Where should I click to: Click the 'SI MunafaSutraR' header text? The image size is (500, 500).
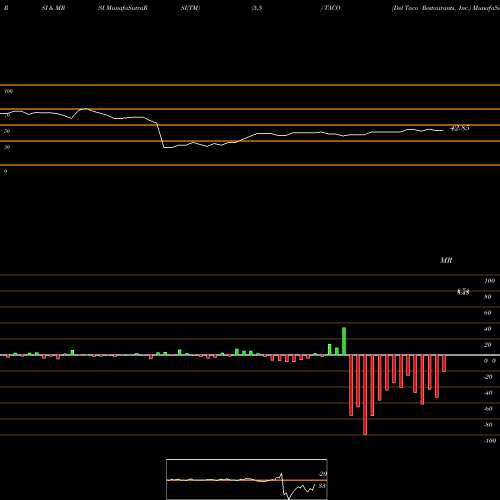coord(123,8)
